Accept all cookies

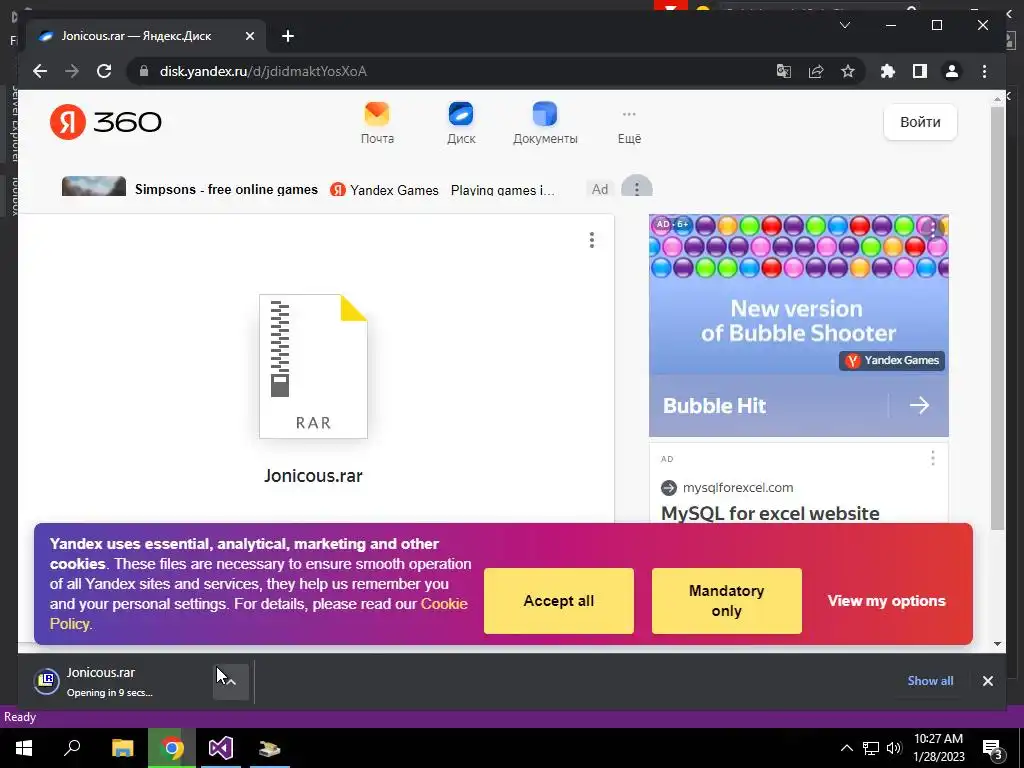[558, 601]
